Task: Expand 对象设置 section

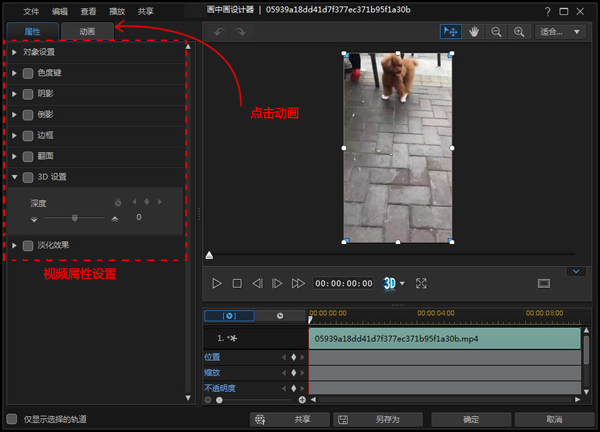Action: [x=15, y=52]
